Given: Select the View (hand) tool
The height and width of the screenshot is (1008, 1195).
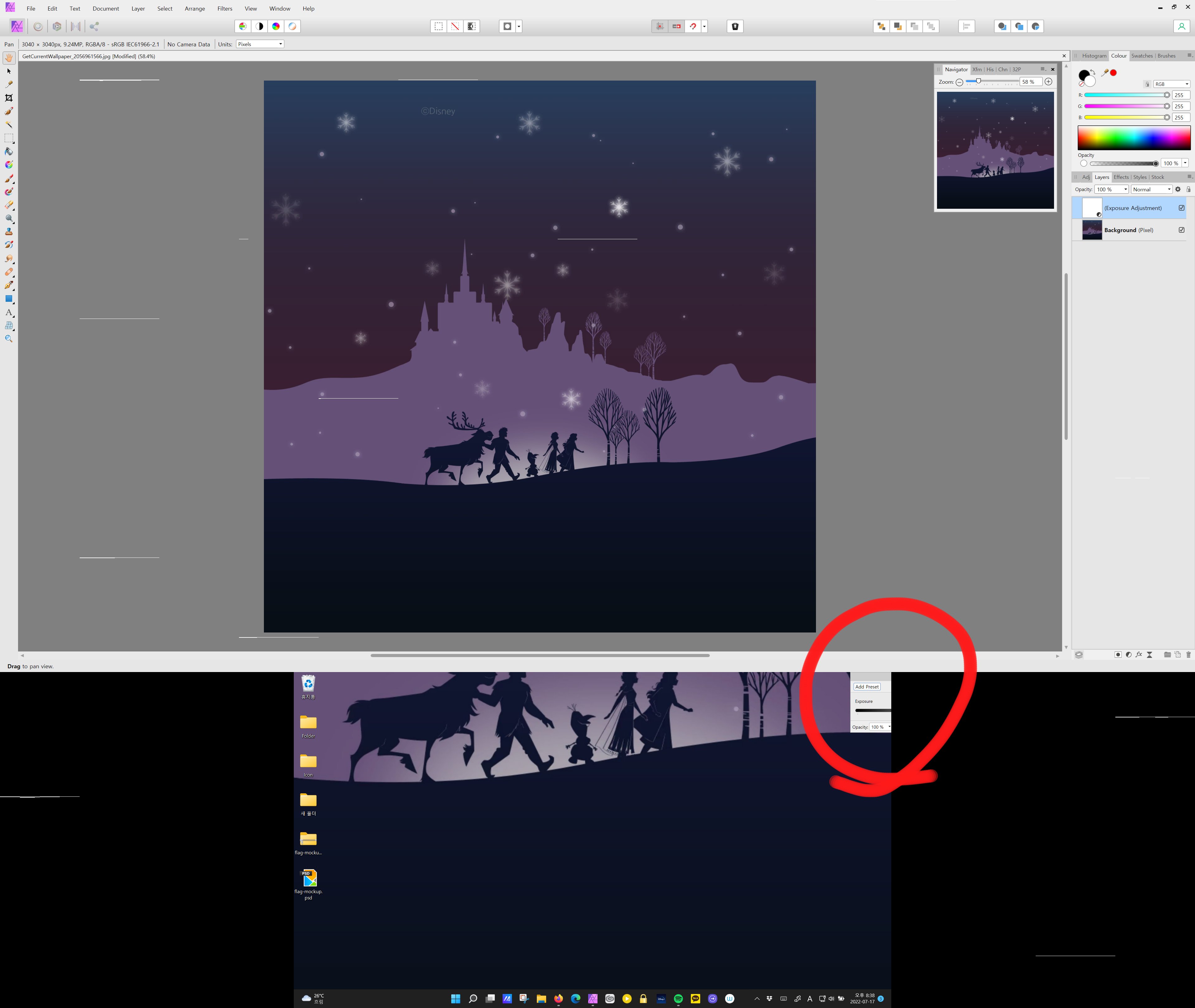Looking at the screenshot, I should 9,58.
